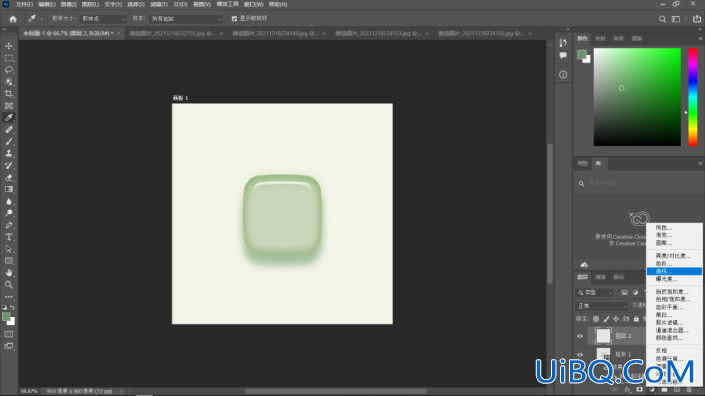Click the Home icon in options bar
The height and width of the screenshot is (396, 705).
coord(13,19)
